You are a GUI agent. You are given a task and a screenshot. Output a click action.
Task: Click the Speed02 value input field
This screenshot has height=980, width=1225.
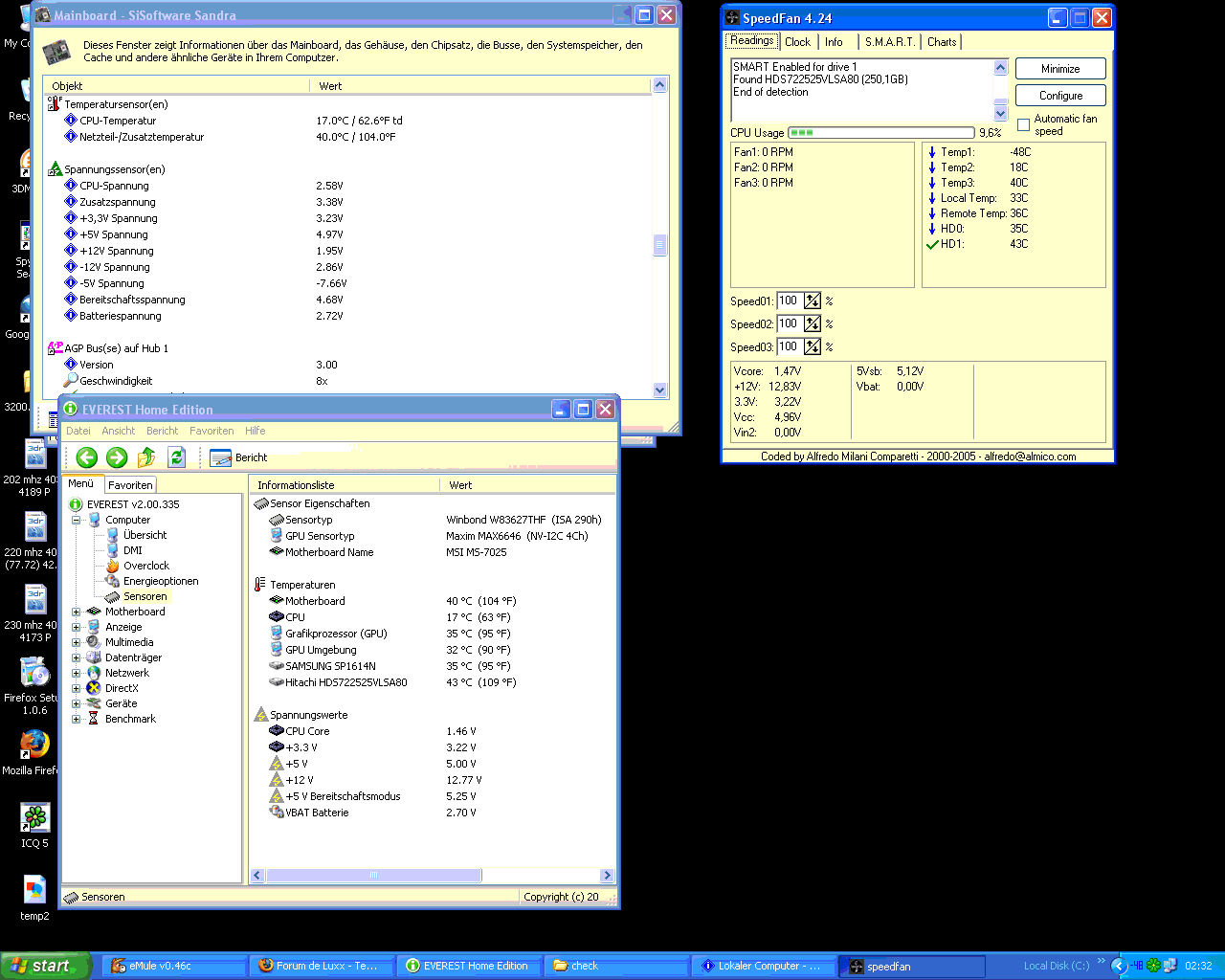[x=790, y=323]
